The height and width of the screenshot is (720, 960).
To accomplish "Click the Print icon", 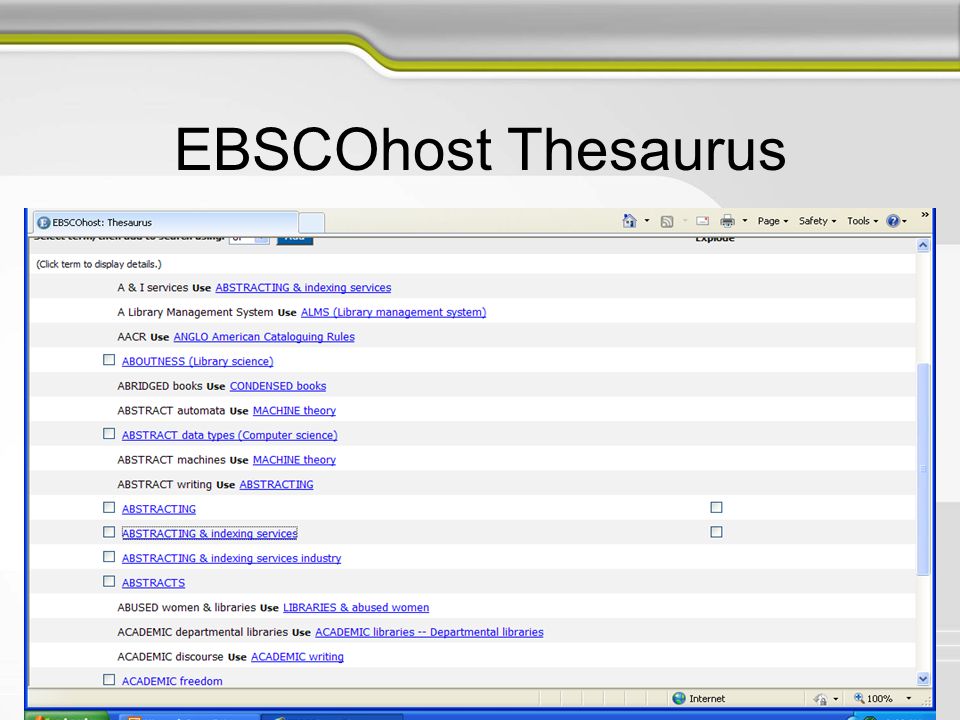I will tap(727, 221).
